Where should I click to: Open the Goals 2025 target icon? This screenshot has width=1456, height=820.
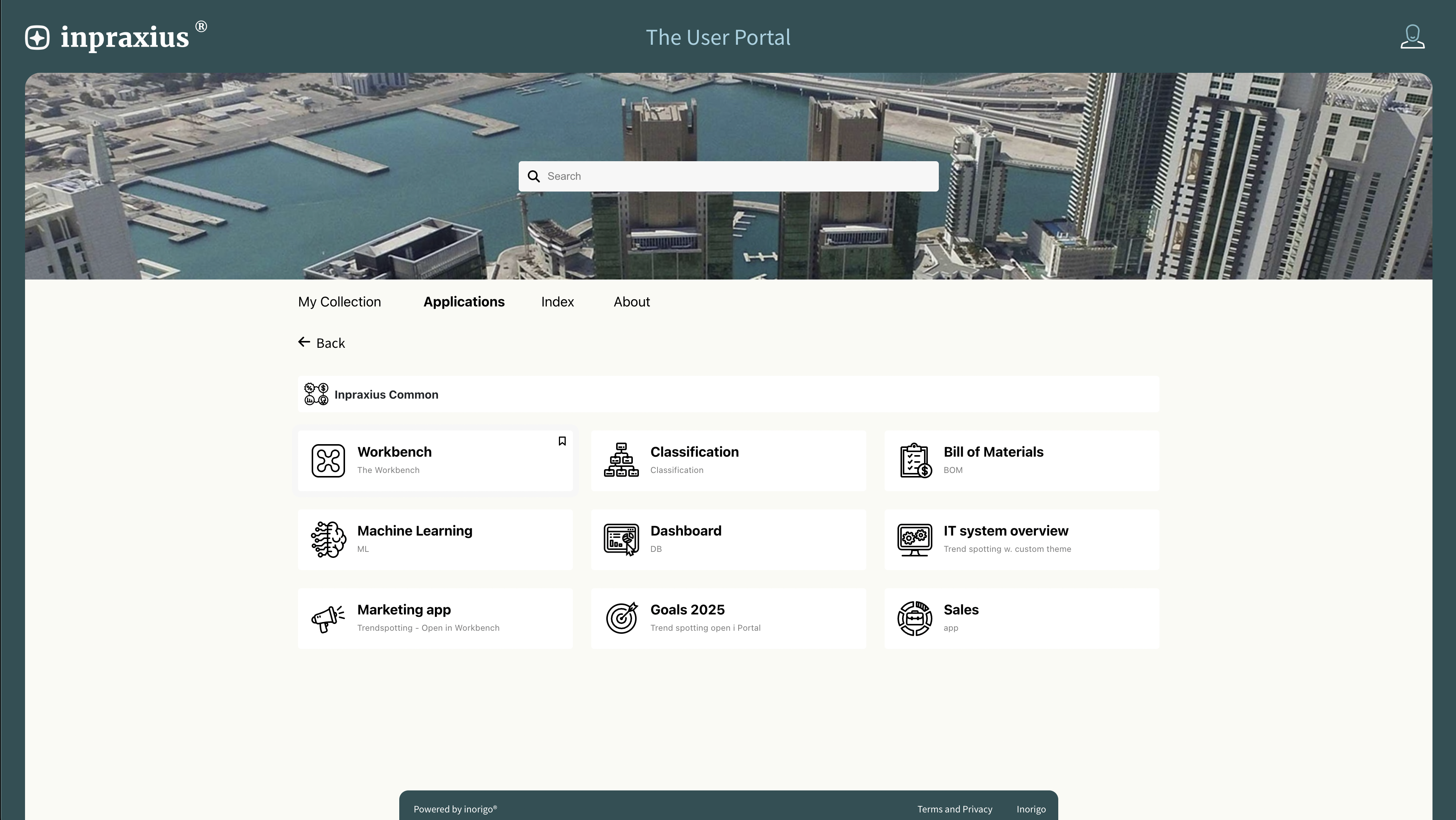(621, 619)
